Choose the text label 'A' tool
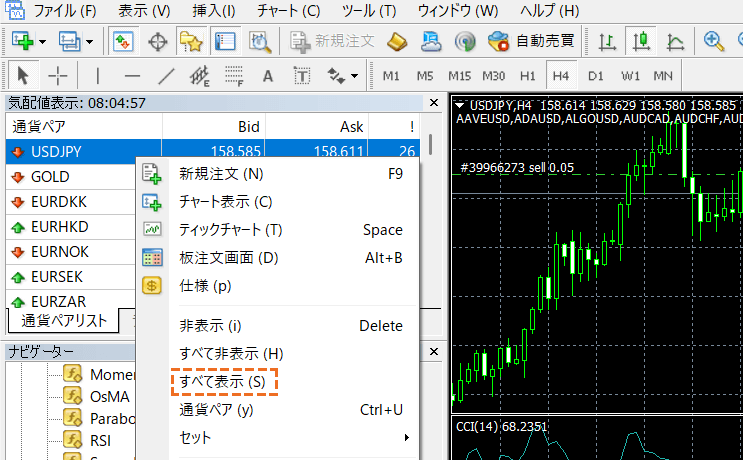This screenshot has height=460, width=743. pos(267,76)
